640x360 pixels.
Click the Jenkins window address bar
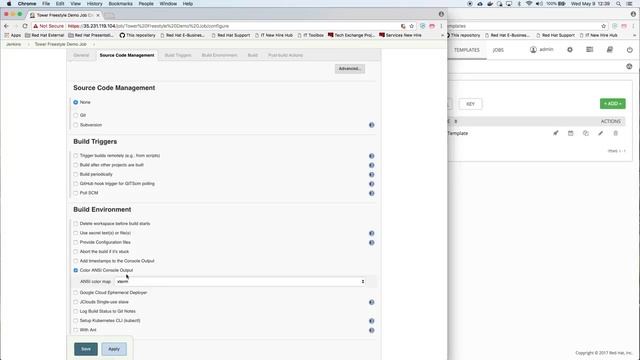click(233, 26)
